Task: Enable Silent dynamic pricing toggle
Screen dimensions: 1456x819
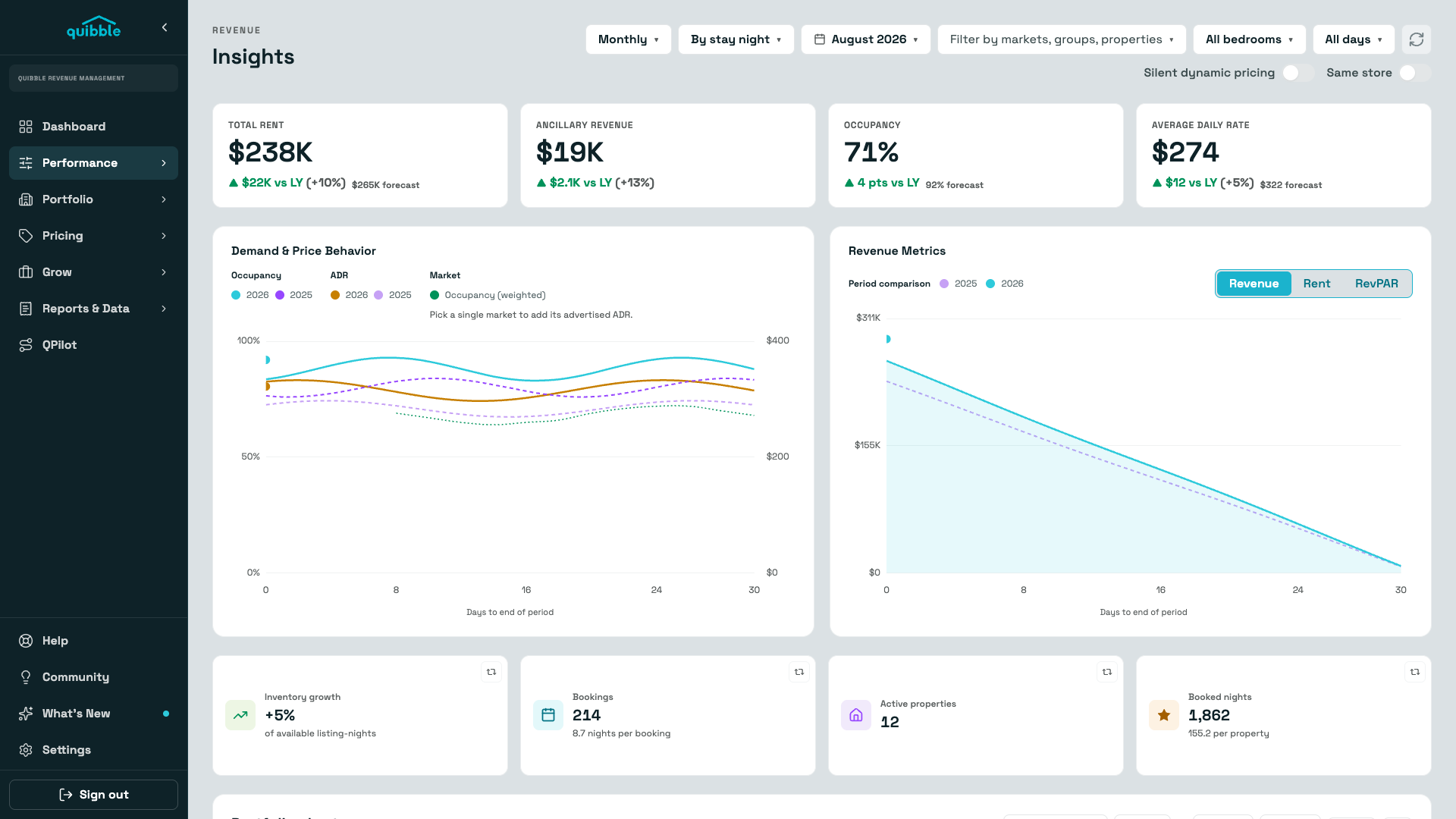Action: click(x=1298, y=73)
